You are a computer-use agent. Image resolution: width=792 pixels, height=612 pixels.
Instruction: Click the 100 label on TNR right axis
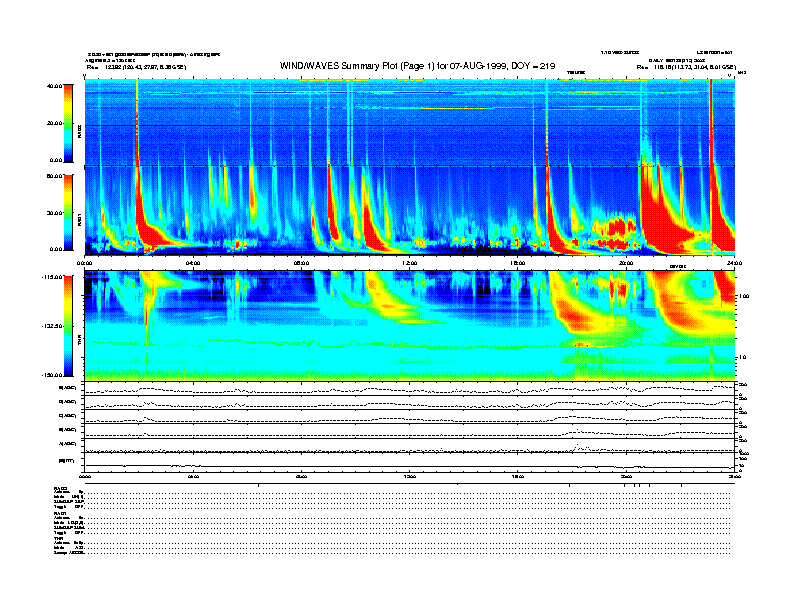744,296
